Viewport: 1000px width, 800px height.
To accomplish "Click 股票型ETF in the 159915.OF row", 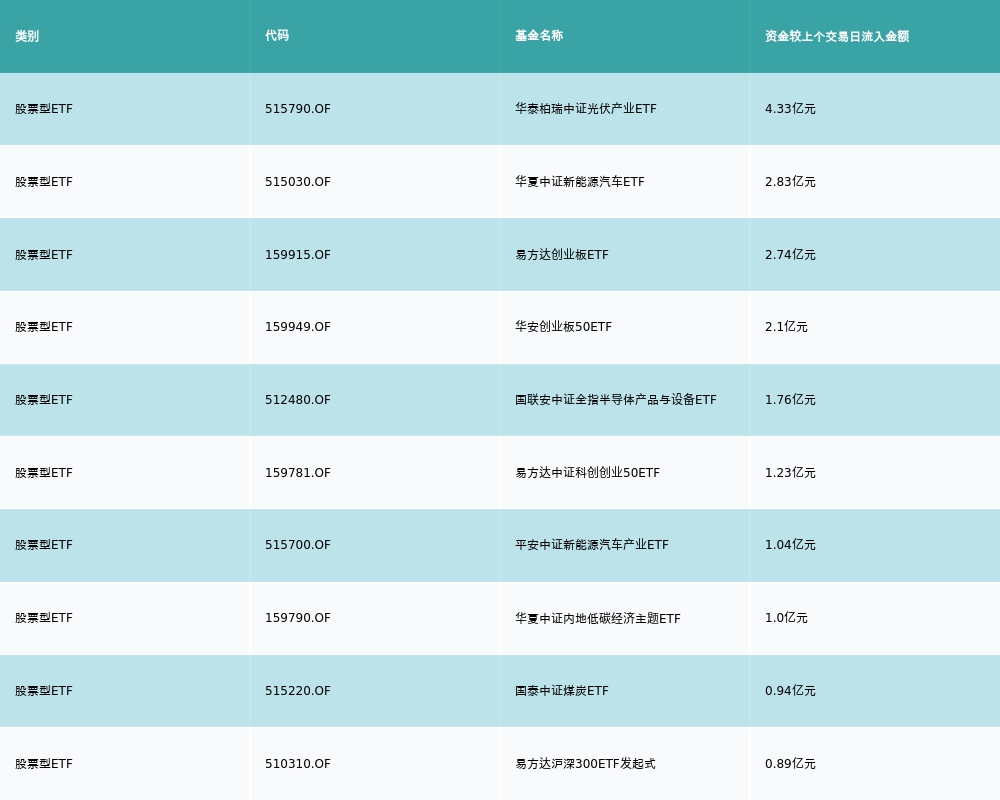I will [44, 255].
